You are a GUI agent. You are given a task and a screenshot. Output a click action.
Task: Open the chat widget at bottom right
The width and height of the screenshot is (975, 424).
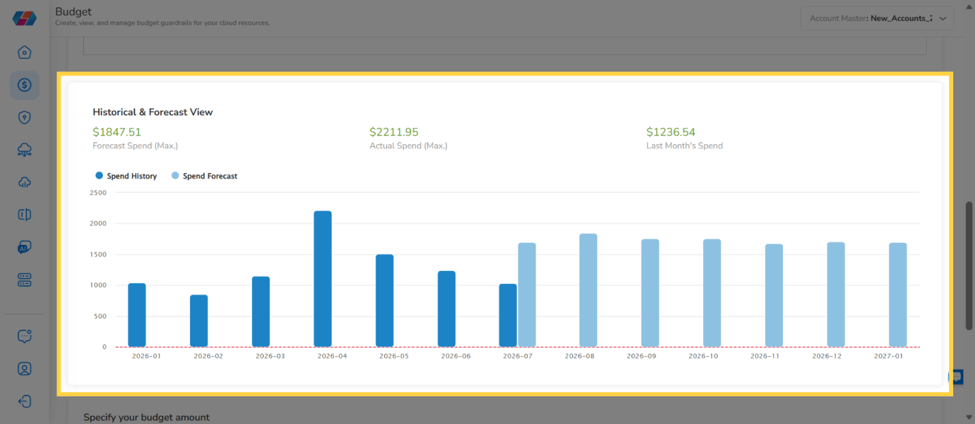coord(956,377)
